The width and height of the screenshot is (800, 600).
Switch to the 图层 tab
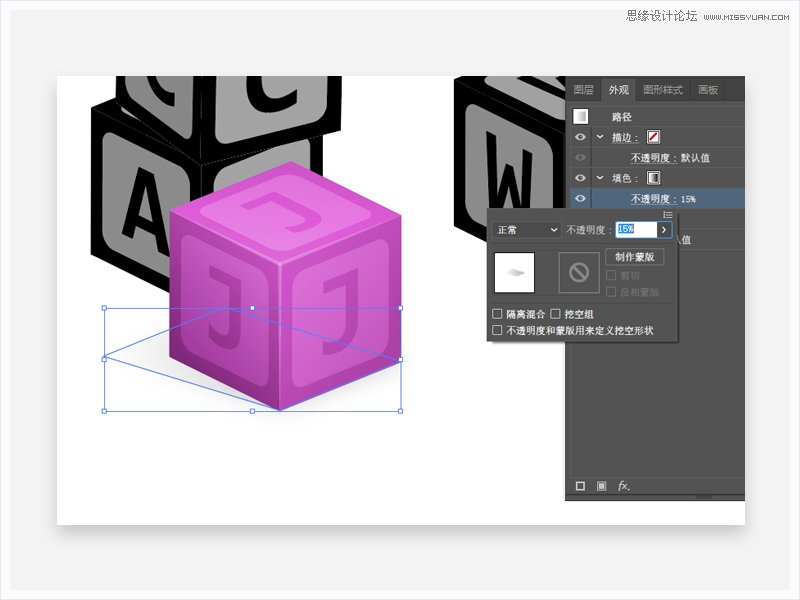click(x=583, y=90)
